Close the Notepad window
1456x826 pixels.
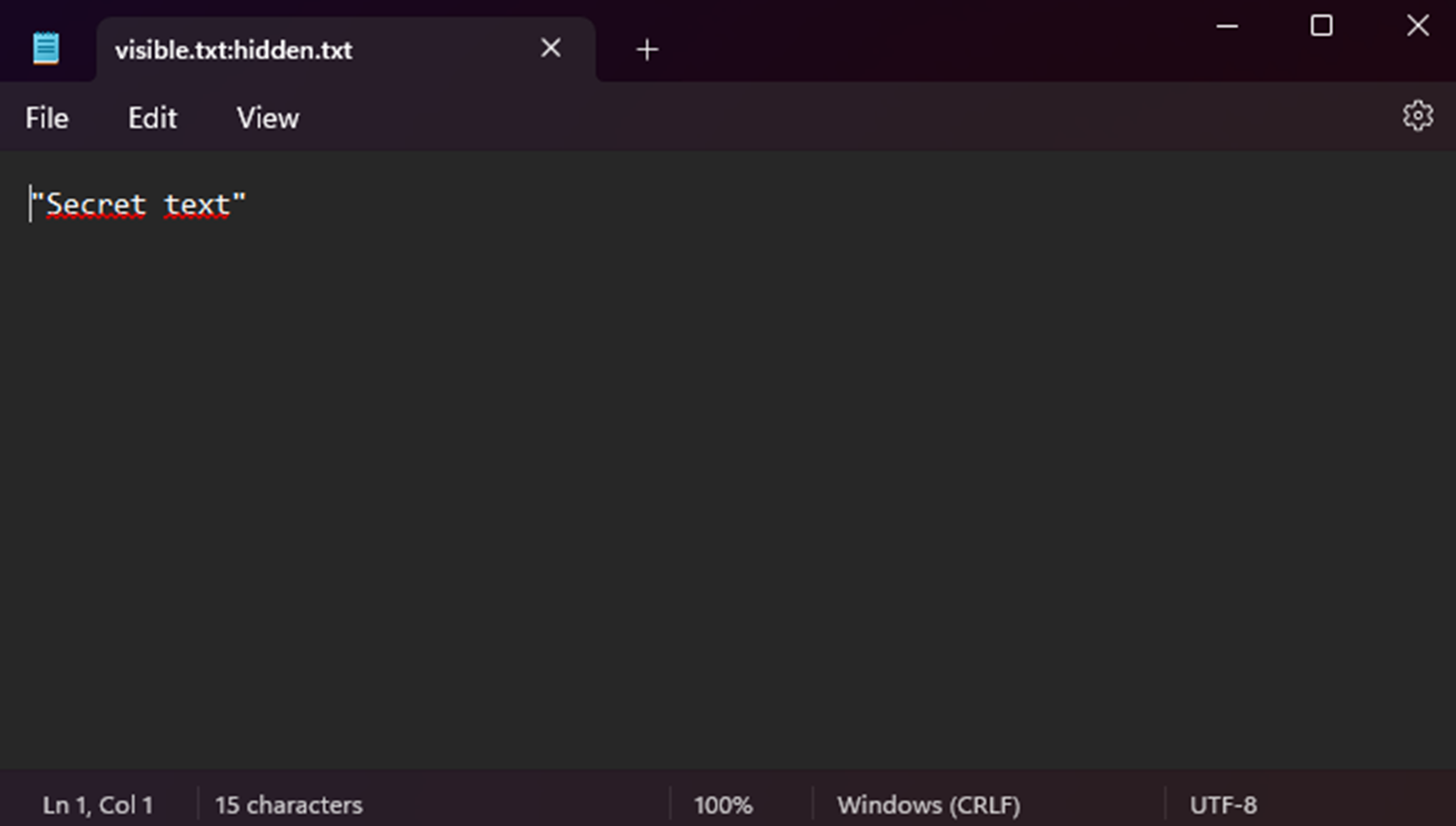(x=1418, y=26)
